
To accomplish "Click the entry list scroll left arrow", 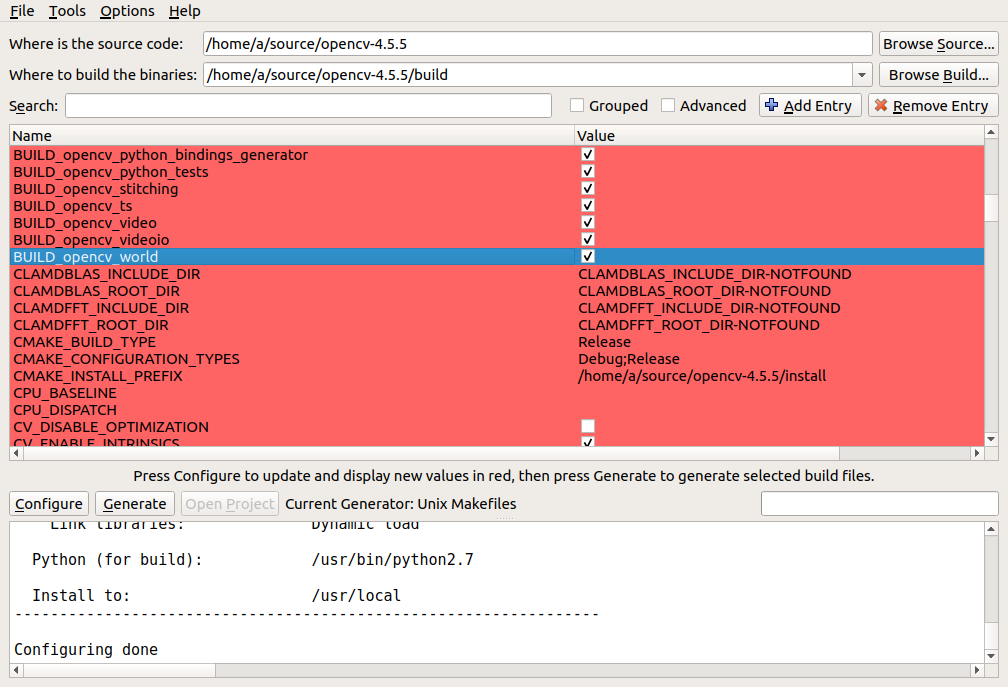I will tap(16, 453).
